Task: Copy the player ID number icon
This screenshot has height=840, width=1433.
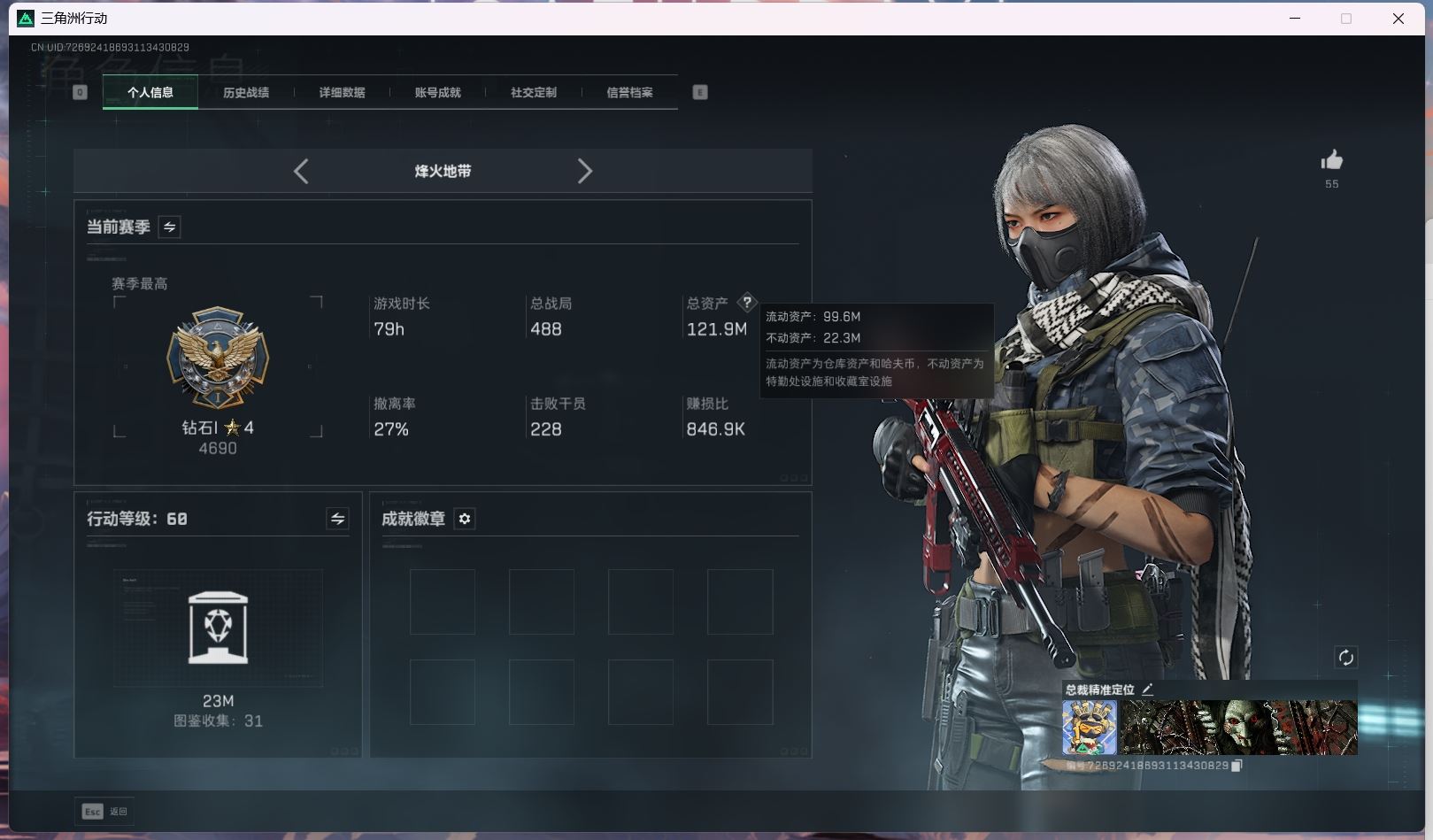Action: point(1237,766)
